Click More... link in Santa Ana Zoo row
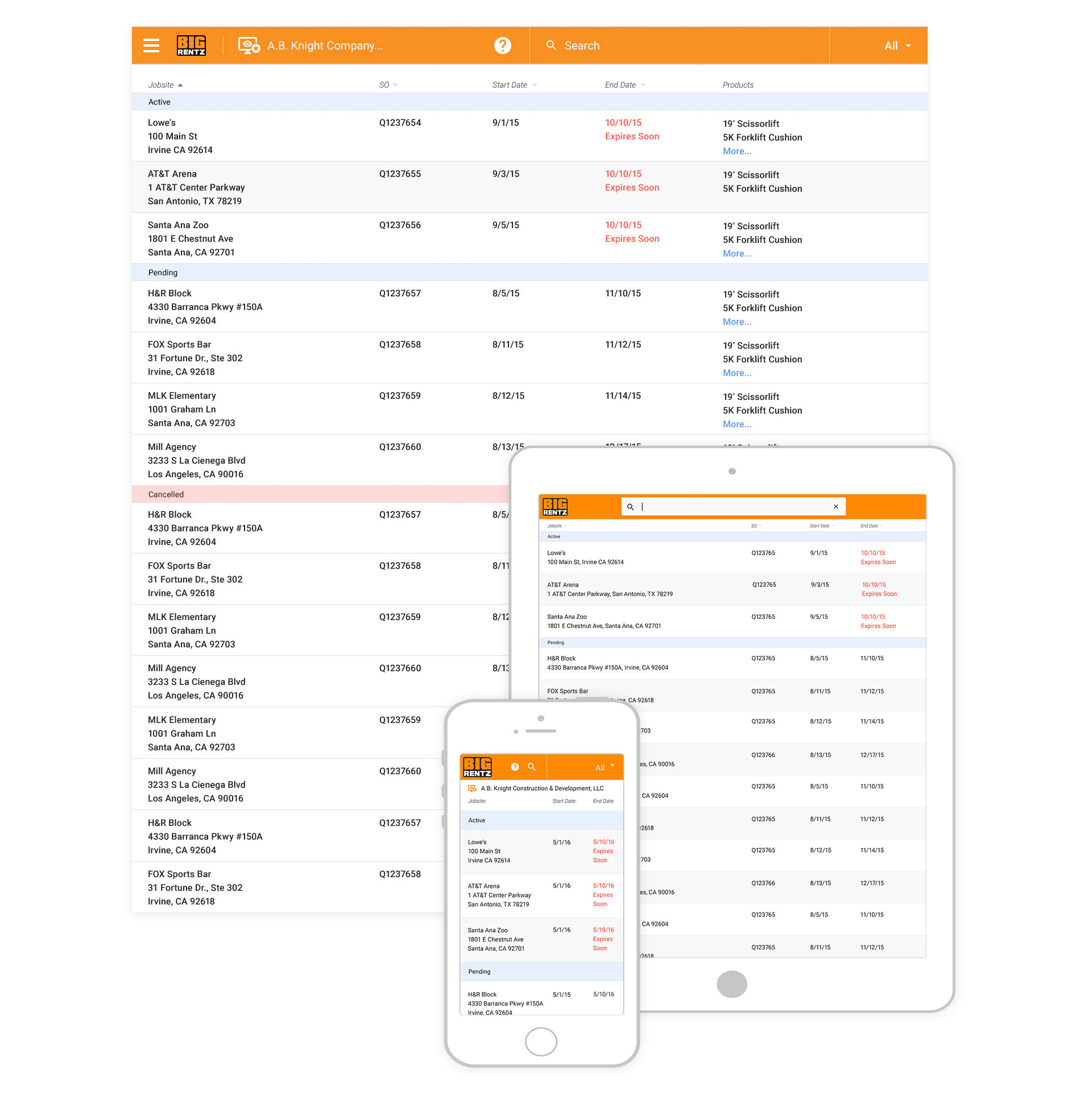 point(737,254)
